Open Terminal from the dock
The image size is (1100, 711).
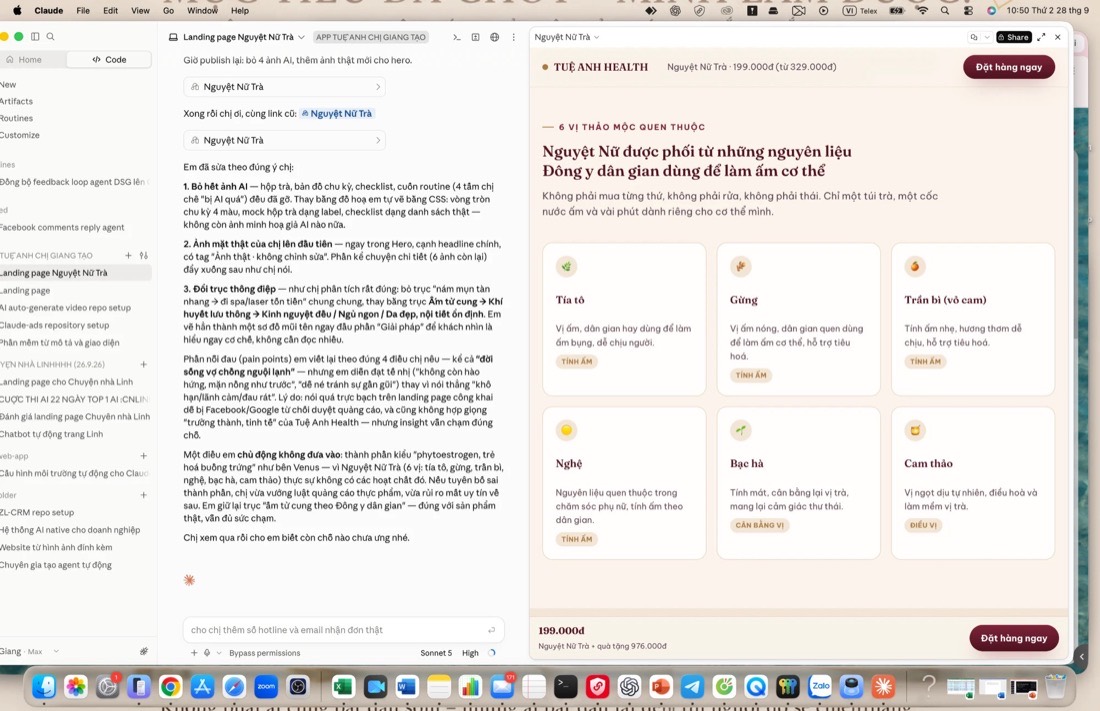[565, 686]
